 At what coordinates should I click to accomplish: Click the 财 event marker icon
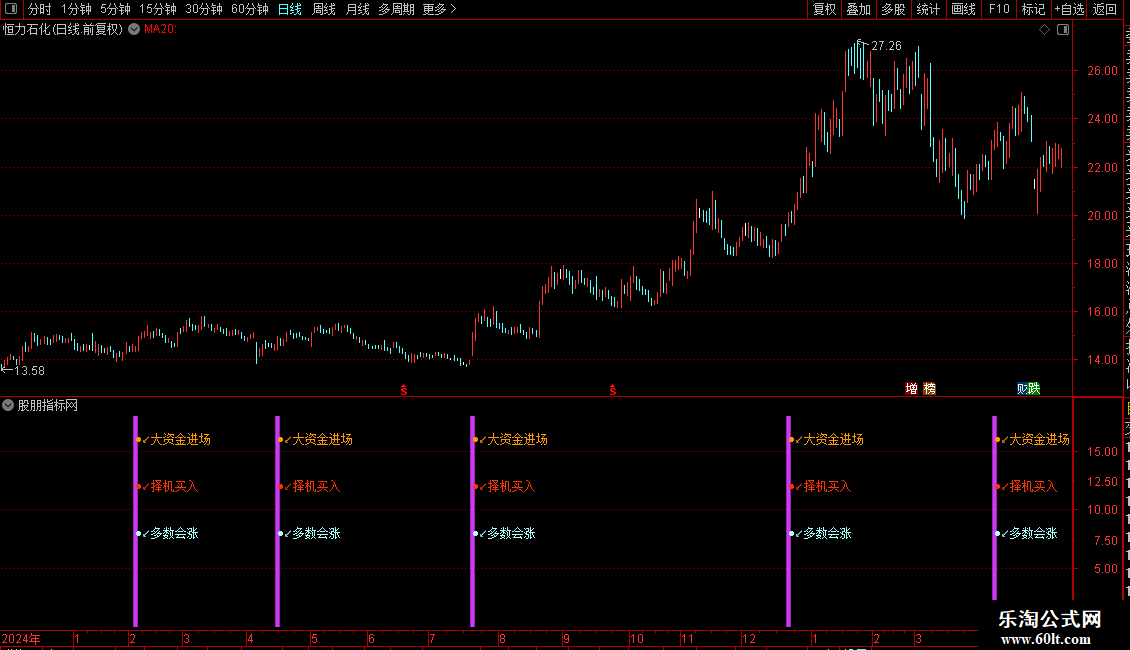pos(1022,388)
